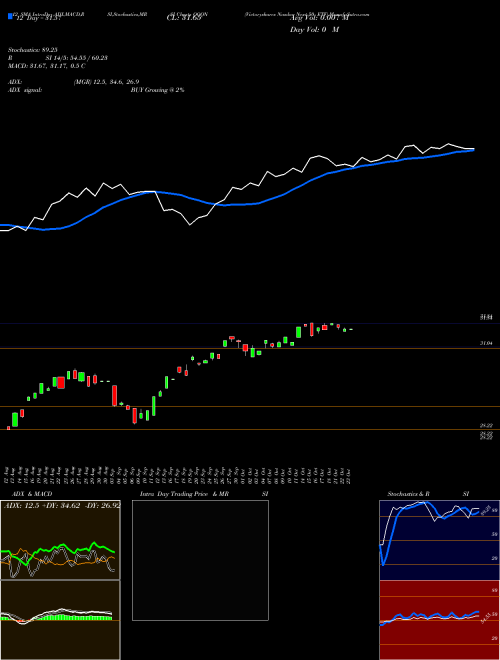Click the (MGR) 12.5, 34.6, 26.9 ADX values
The image size is (500, 660).
click(106, 82)
